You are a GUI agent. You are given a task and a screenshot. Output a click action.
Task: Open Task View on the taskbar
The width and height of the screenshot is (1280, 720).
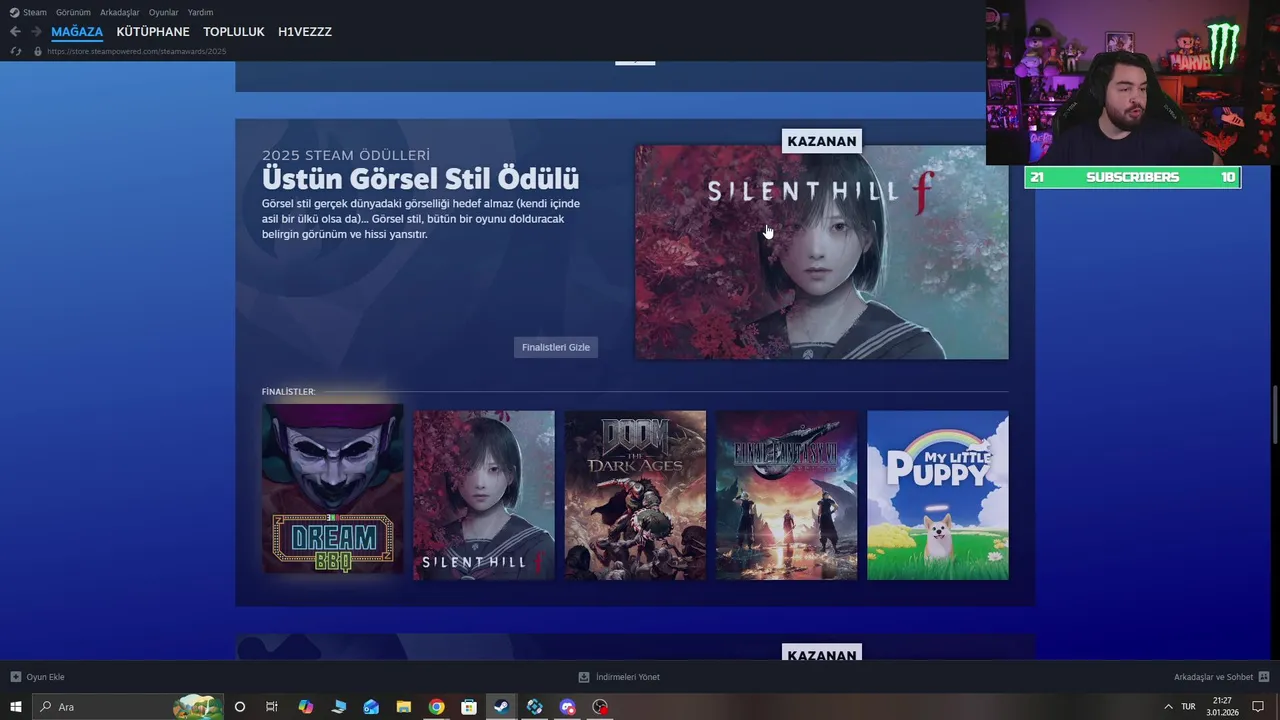(272, 707)
